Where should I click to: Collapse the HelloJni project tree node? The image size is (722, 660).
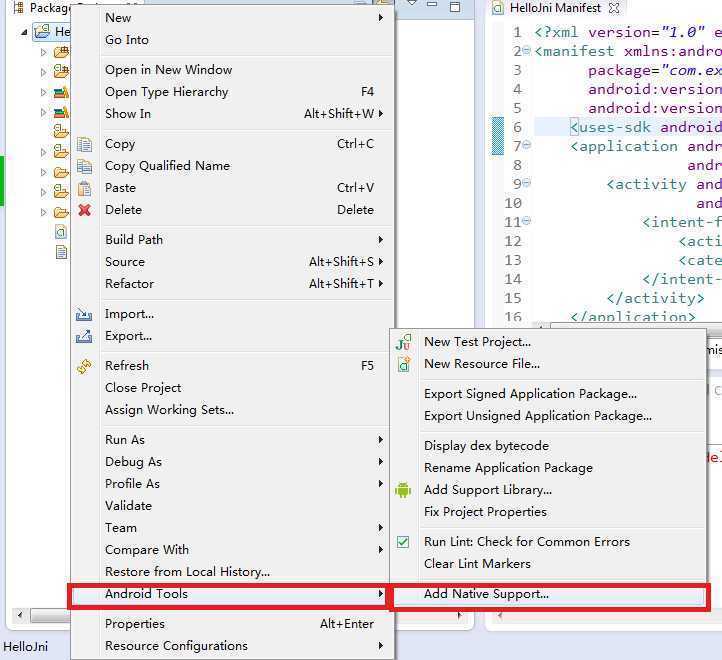click(x=23, y=32)
